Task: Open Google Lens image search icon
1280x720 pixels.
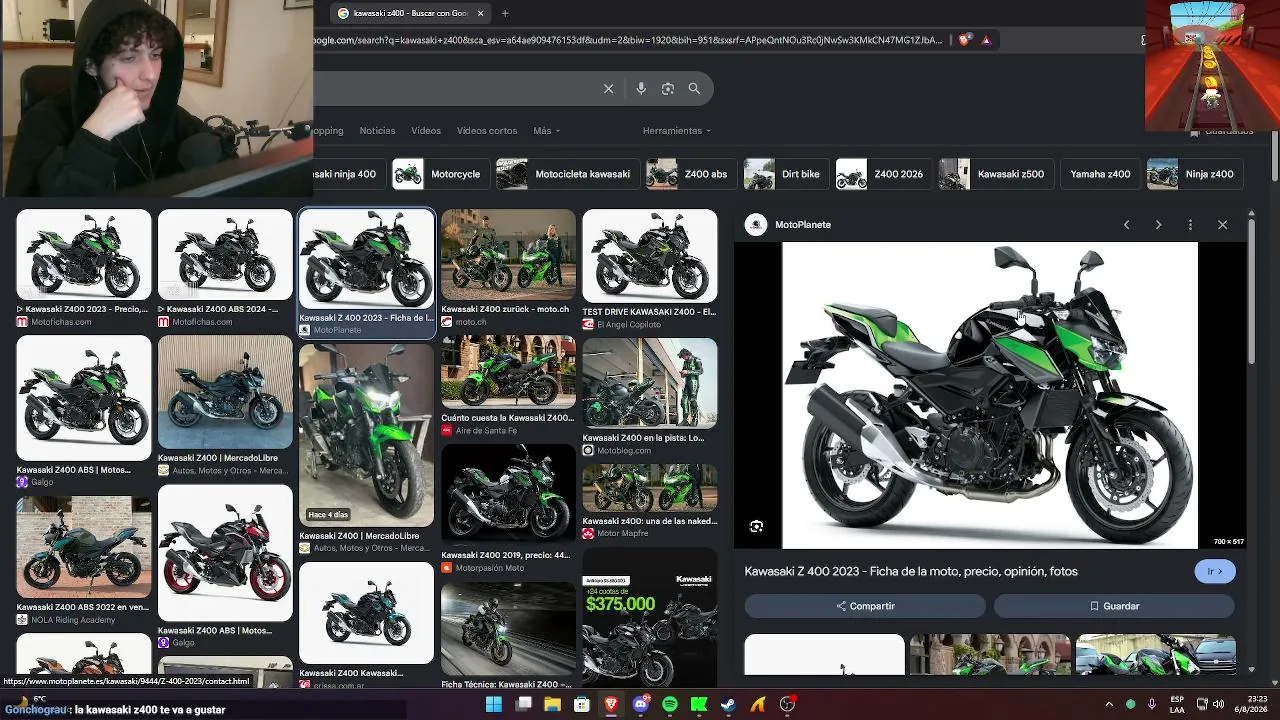Action: tap(668, 88)
